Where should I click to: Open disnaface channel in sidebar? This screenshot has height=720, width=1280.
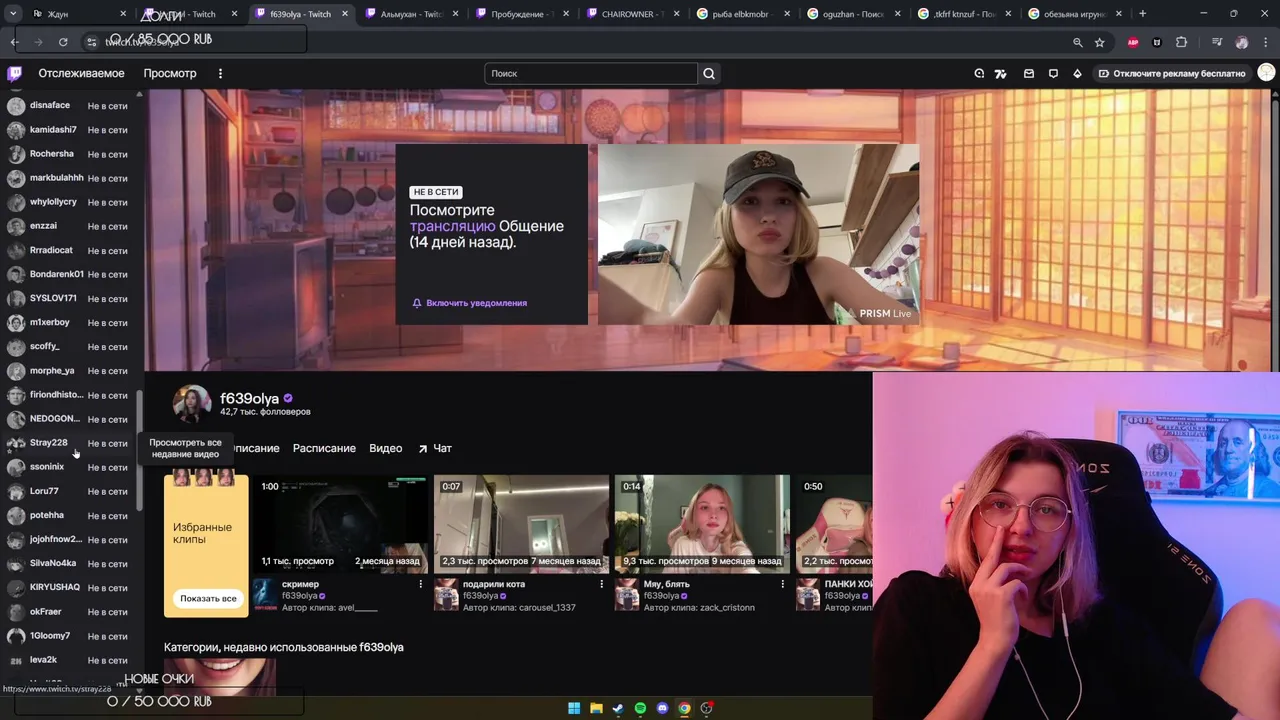pyautogui.click(x=68, y=105)
